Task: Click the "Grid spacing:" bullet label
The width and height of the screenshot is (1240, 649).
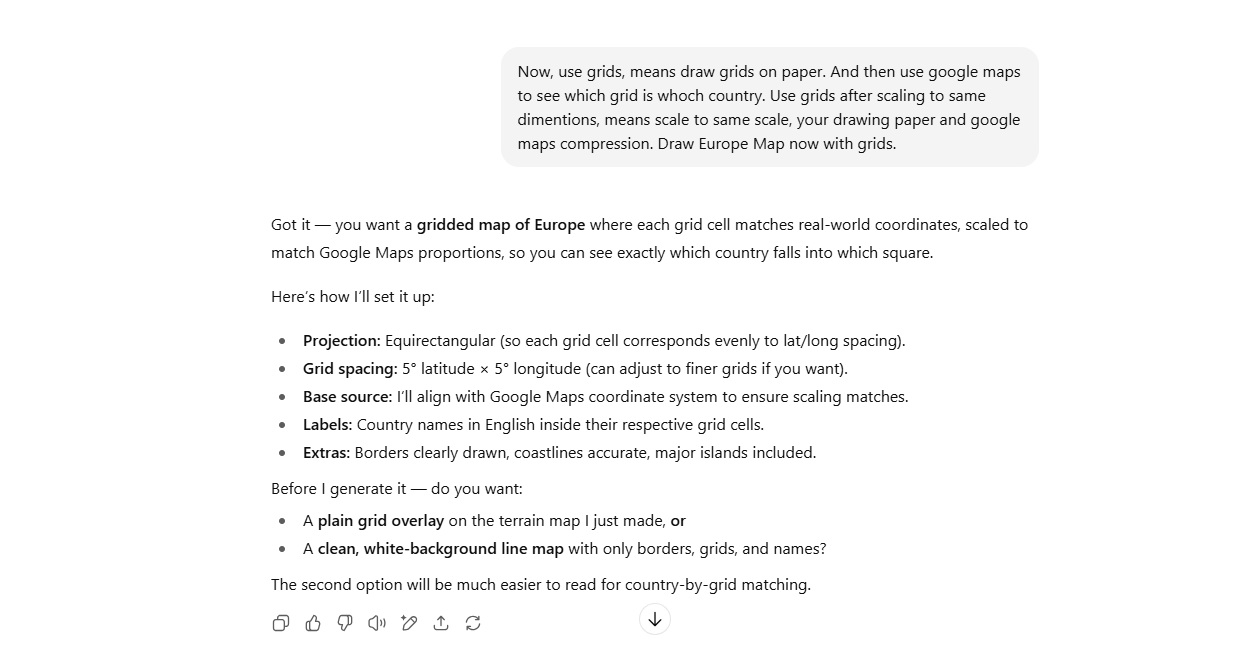Action: click(350, 369)
